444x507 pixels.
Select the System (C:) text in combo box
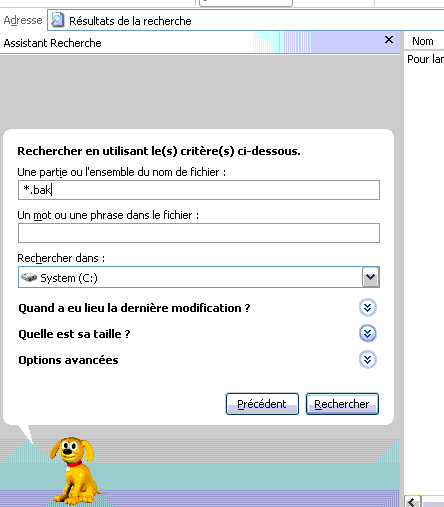(69, 278)
